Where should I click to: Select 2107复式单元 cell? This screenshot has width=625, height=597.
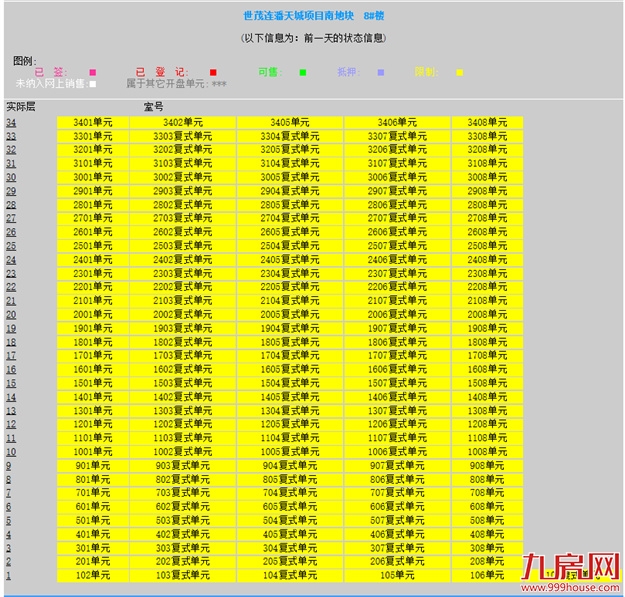(397, 301)
